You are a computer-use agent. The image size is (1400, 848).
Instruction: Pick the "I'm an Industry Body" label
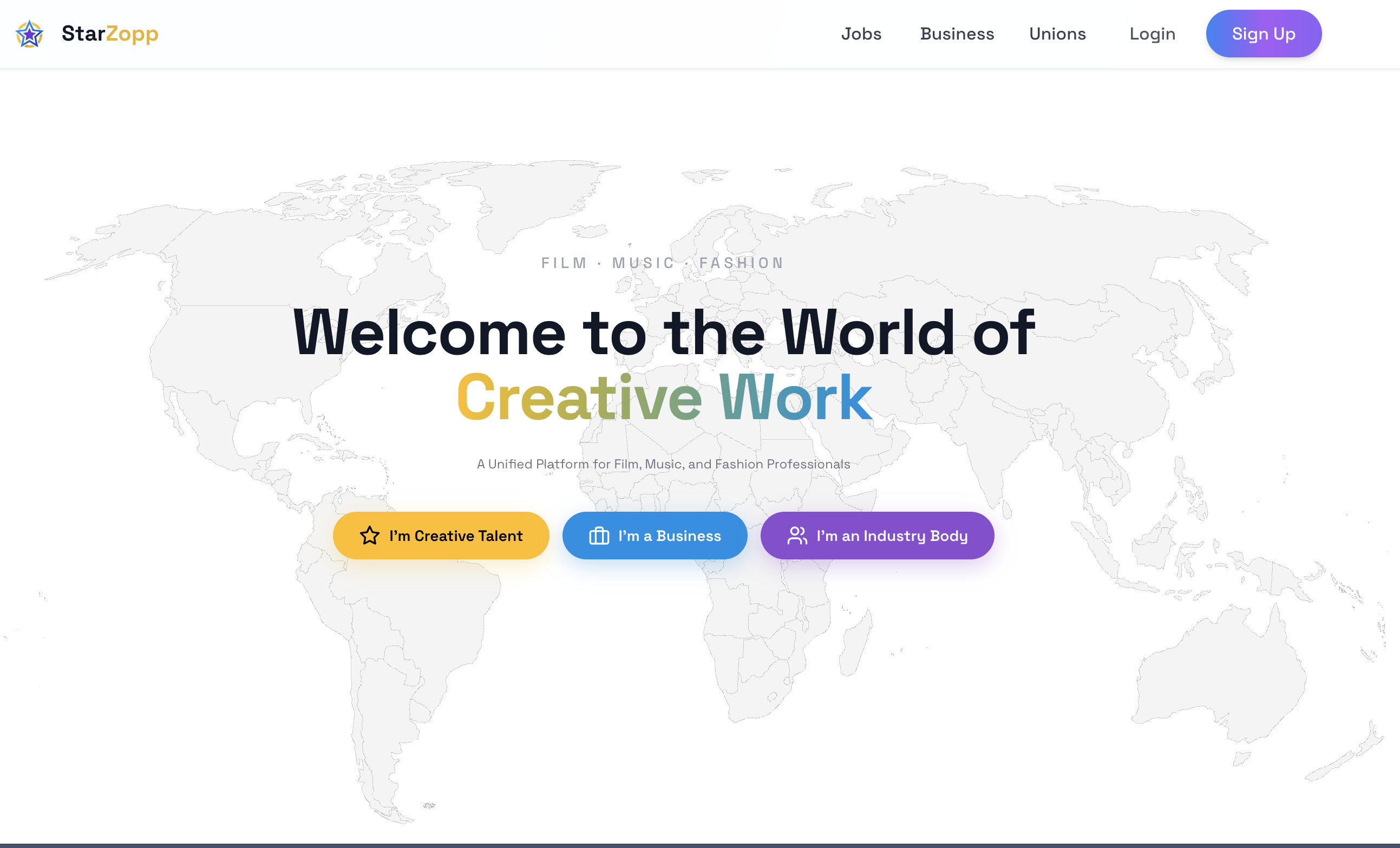click(892, 536)
